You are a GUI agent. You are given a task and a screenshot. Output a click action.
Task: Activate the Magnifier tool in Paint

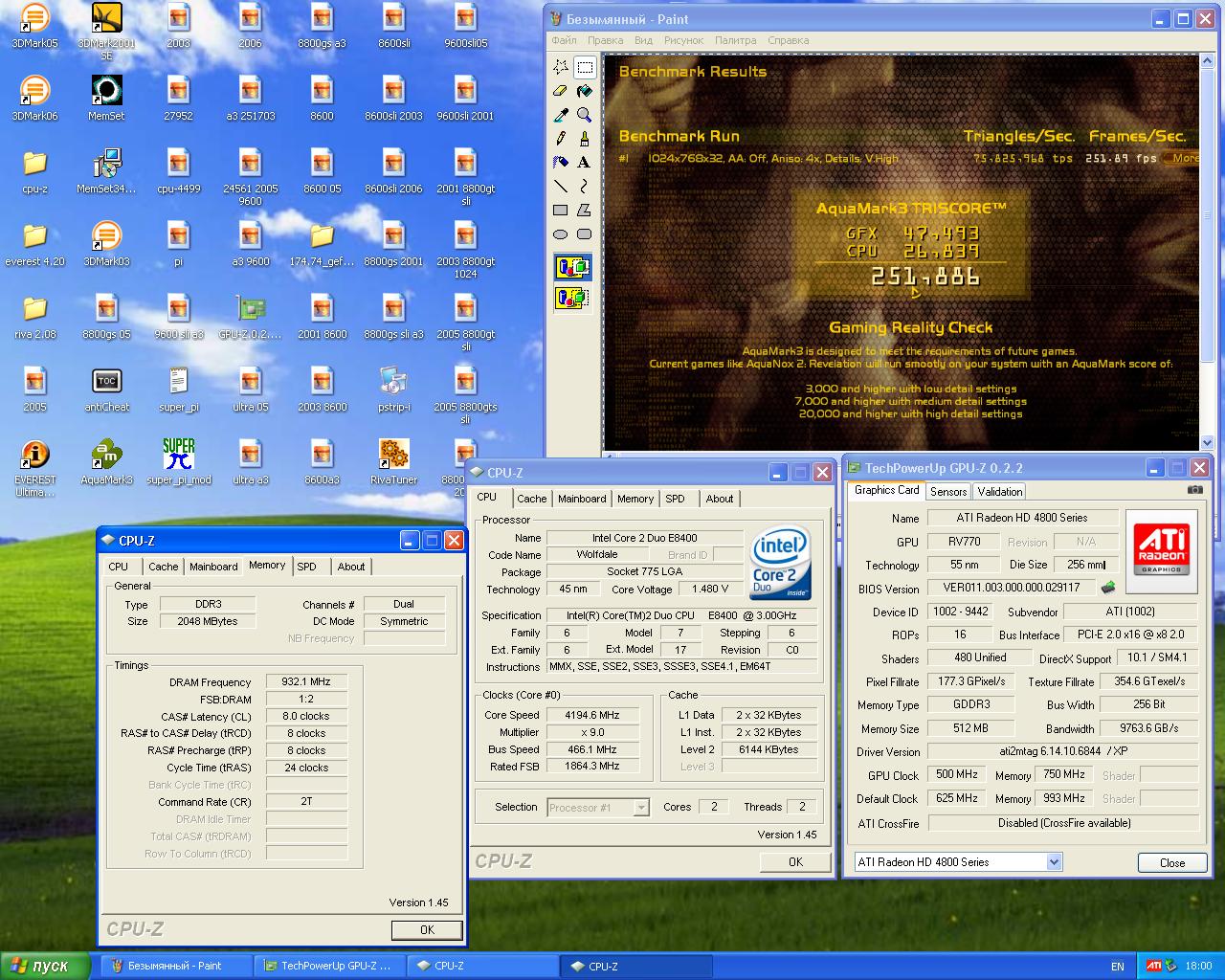(x=585, y=115)
